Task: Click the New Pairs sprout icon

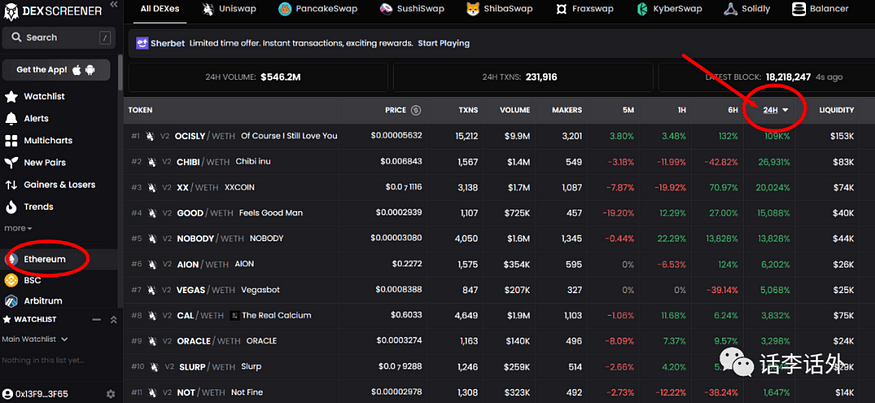Action: pyautogui.click(x=11, y=162)
